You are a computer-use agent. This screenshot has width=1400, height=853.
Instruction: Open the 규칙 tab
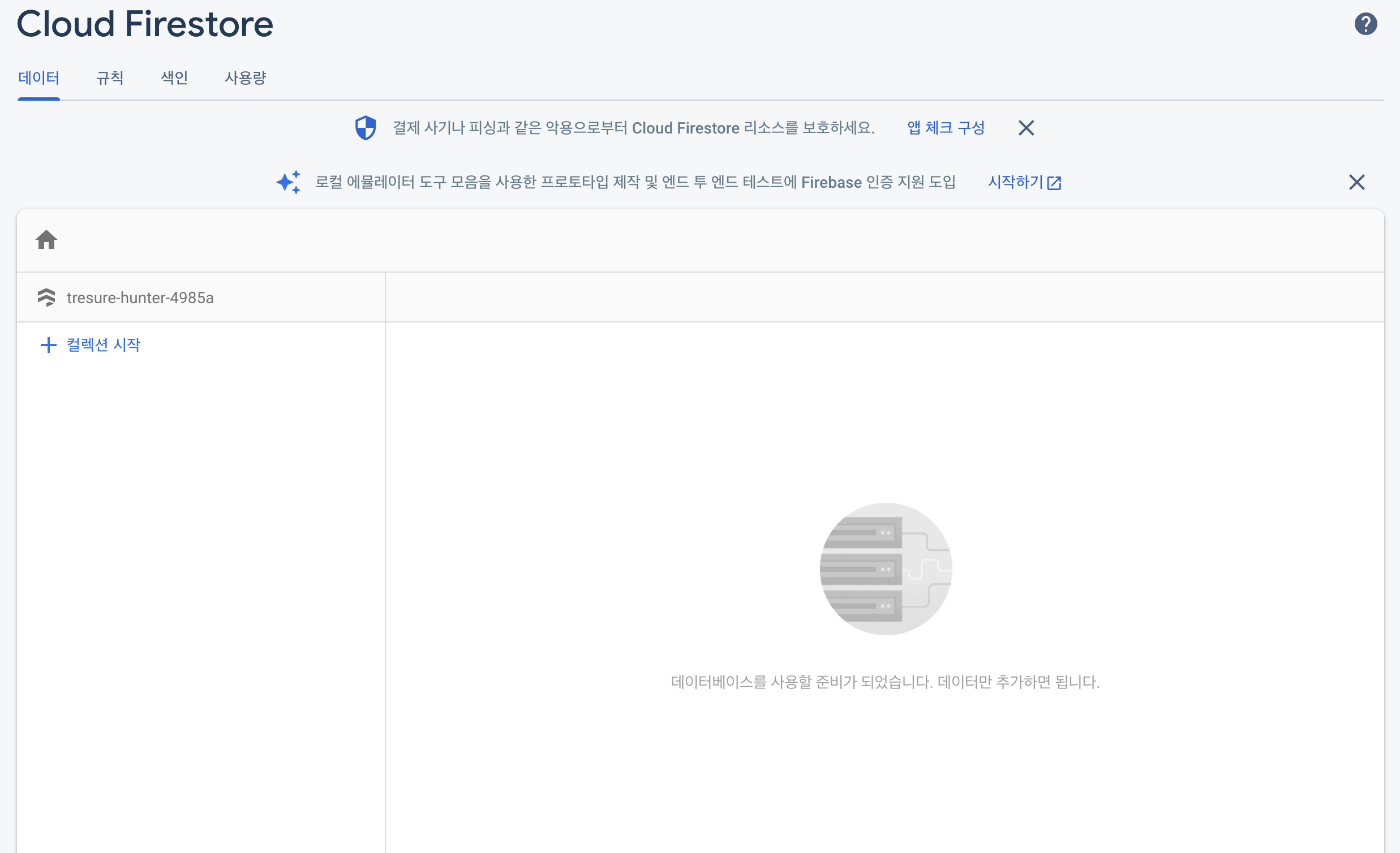(110, 78)
